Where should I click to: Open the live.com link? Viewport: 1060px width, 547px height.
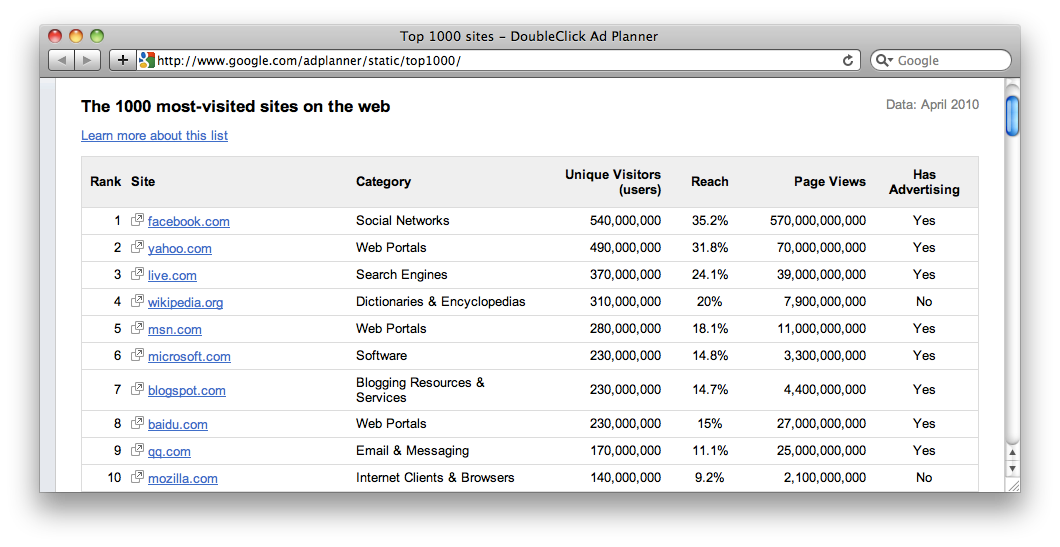(x=172, y=275)
